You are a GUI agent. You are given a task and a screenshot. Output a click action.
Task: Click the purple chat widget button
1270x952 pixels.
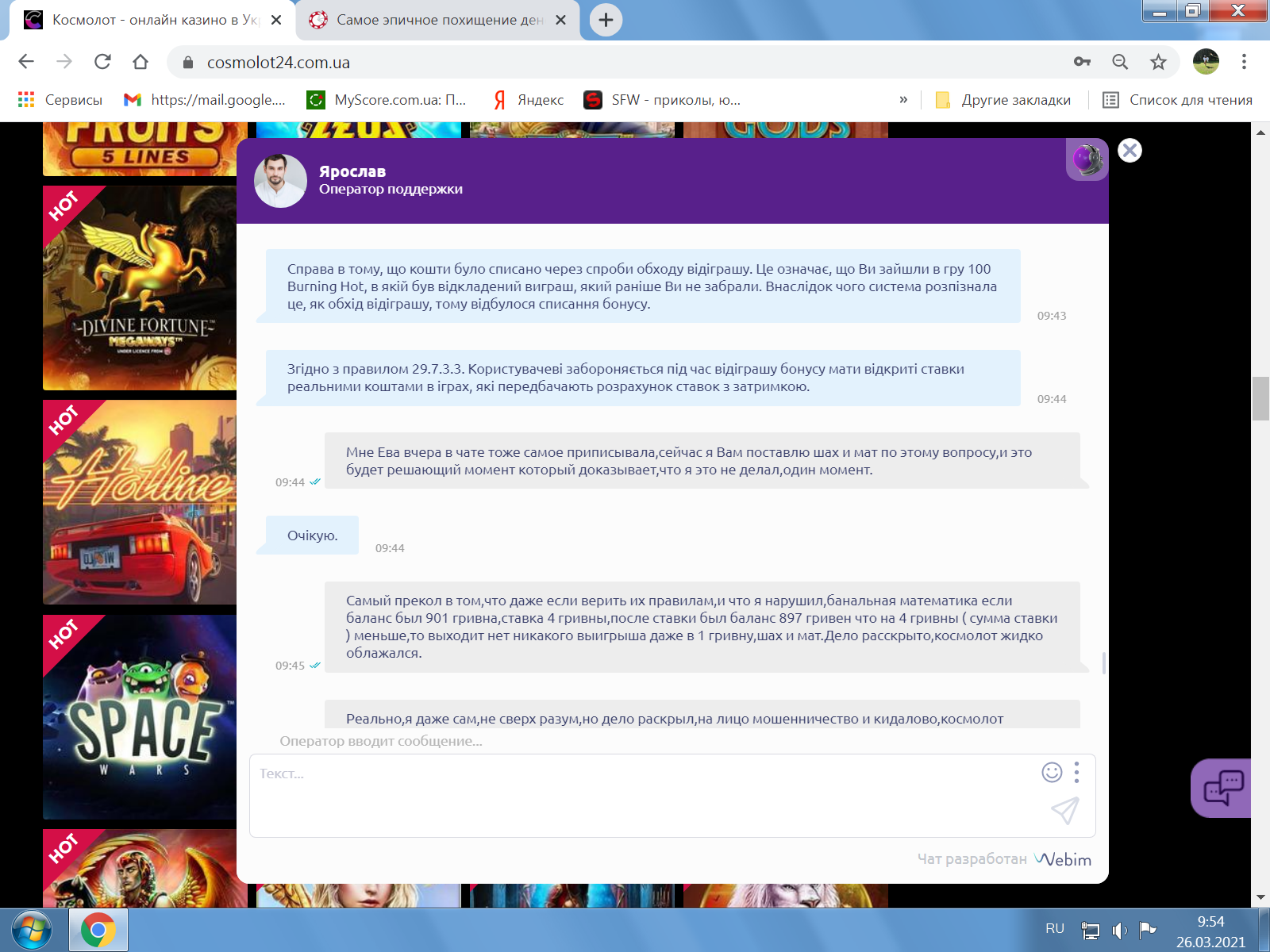coord(1222,788)
